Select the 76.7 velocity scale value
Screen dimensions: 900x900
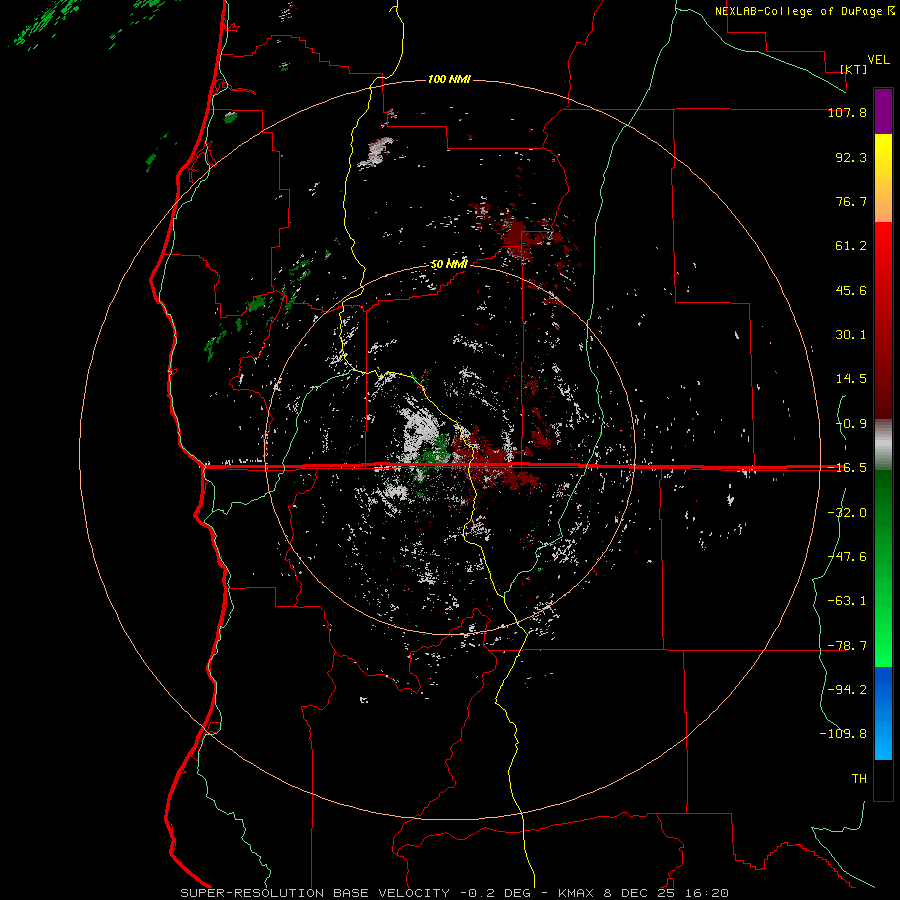(851, 201)
